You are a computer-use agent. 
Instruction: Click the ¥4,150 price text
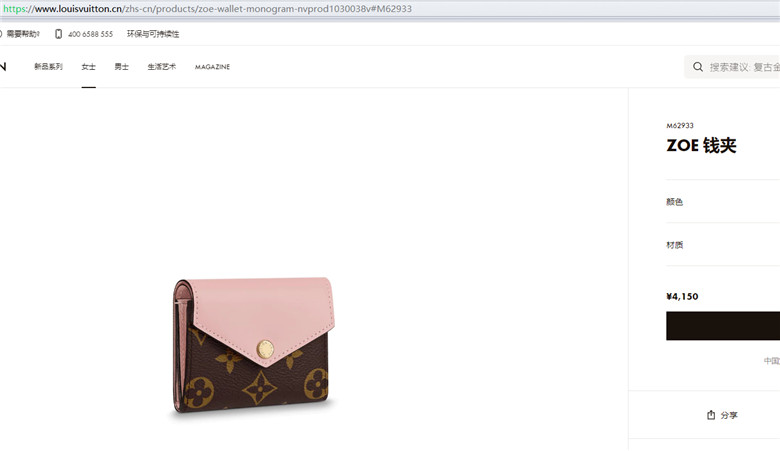point(682,296)
